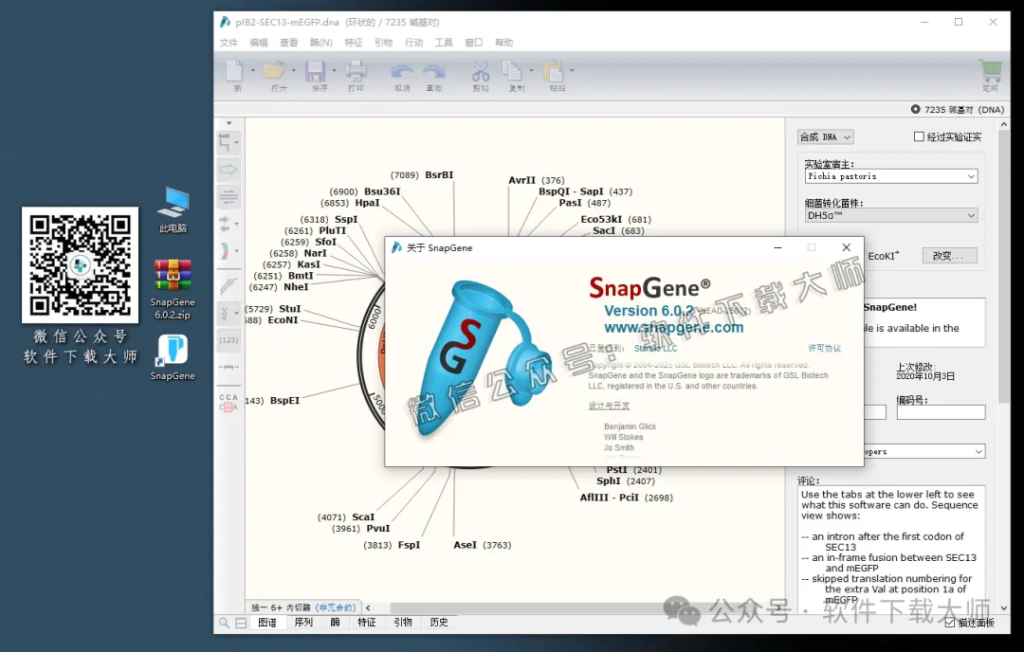Save the plasmid using the 保存 icon
The height and width of the screenshot is (652, 1024).
(x=315, y=73)
